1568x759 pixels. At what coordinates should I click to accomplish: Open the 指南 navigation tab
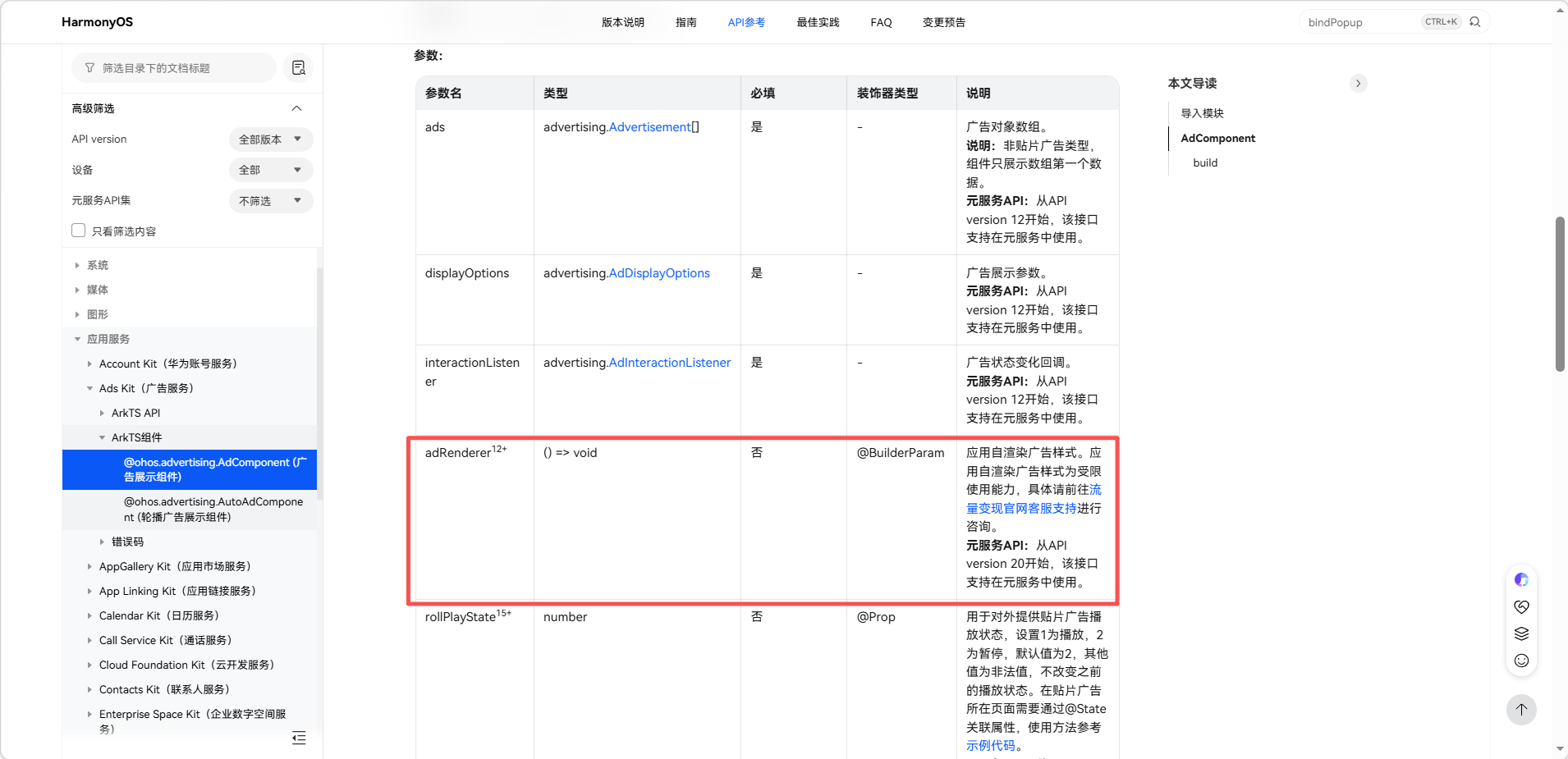[685, 22]
